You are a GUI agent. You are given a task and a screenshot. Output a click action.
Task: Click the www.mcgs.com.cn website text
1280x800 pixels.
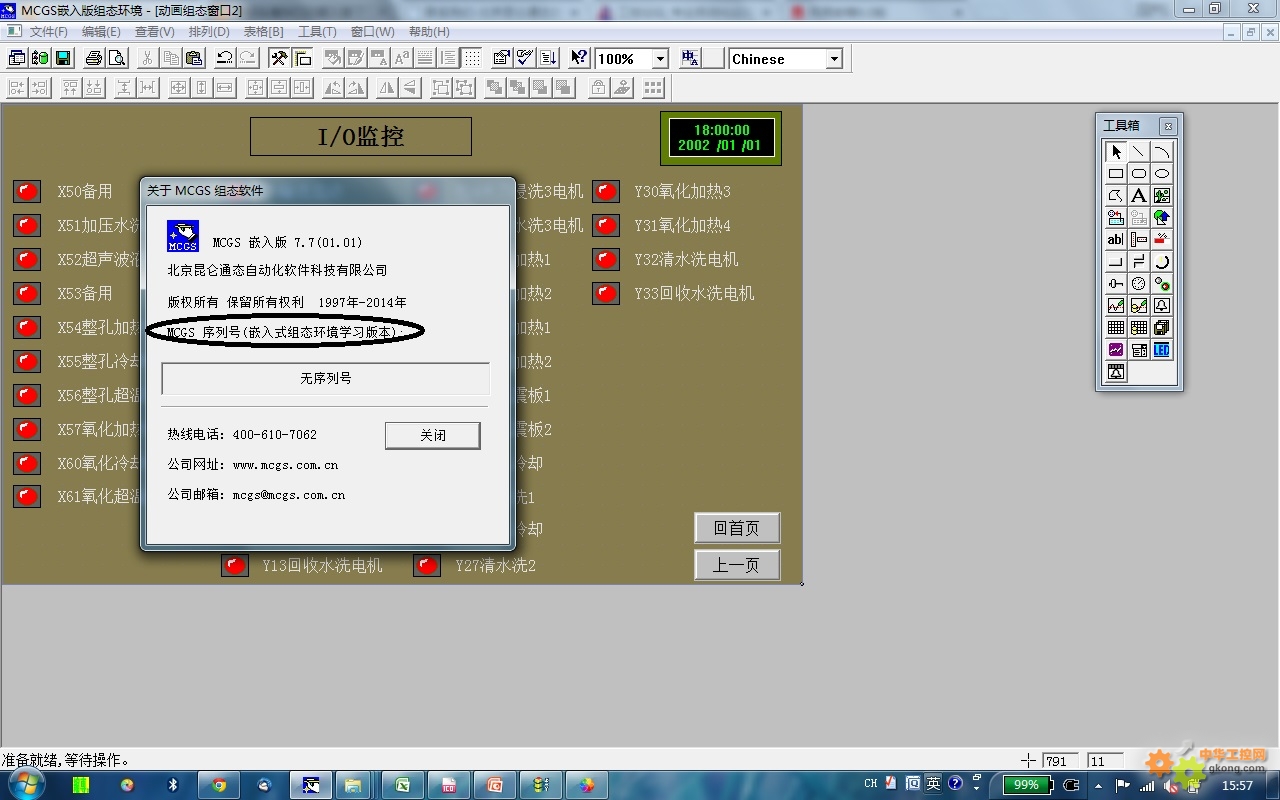click(x=286, y=465)
